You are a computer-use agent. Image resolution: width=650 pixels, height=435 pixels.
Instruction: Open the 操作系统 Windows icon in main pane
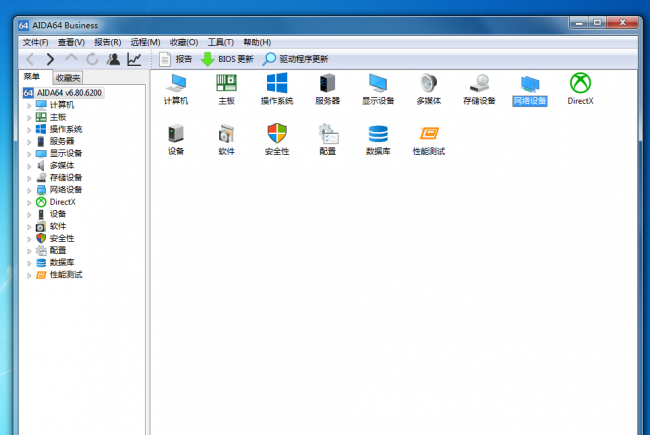point(277,89)
